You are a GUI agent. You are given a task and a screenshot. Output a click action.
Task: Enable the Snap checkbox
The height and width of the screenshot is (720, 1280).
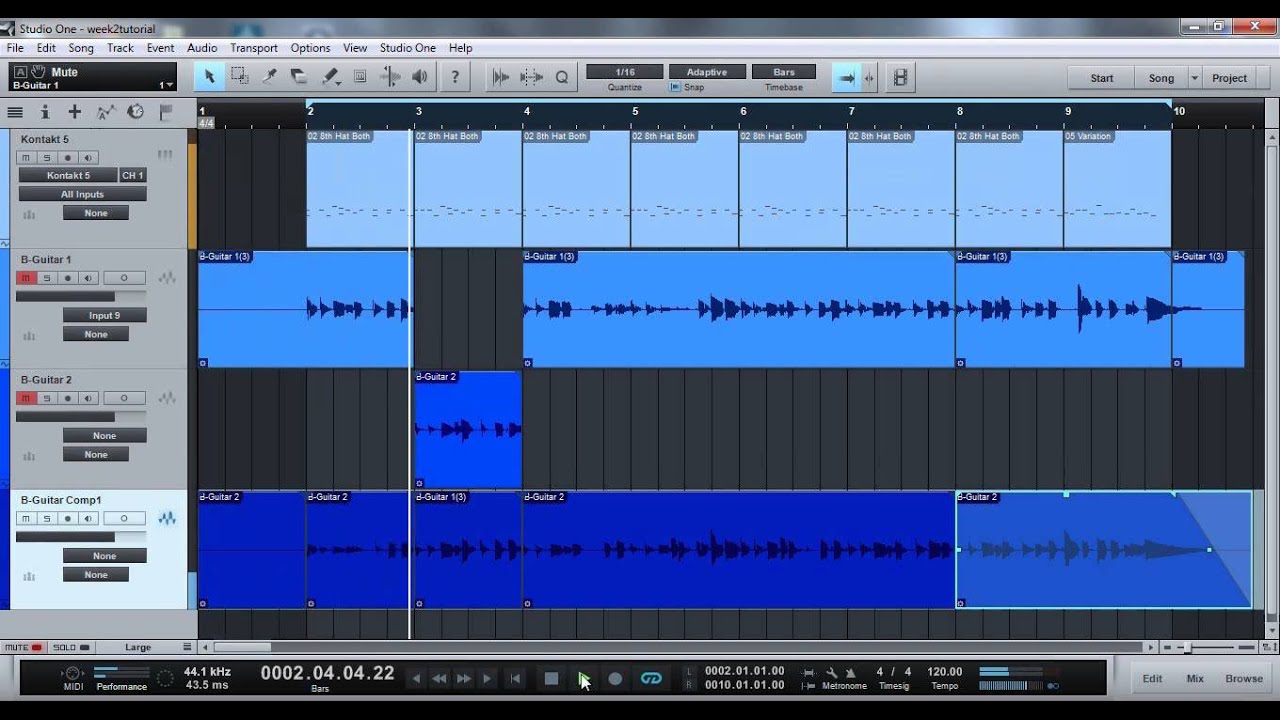point(675,87)
